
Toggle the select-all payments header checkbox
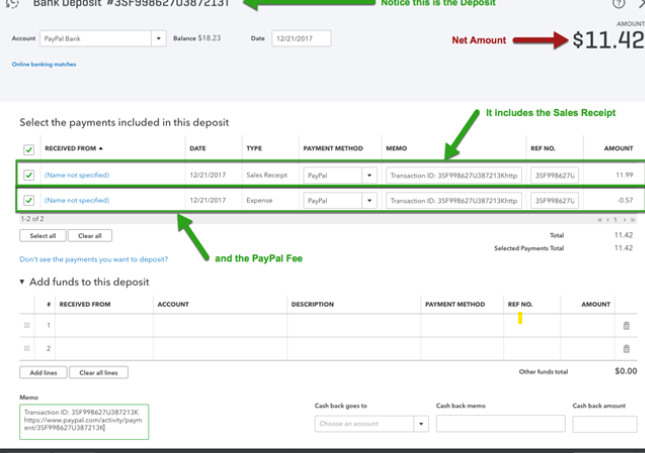pyautogui.click(x=29, y=149)
